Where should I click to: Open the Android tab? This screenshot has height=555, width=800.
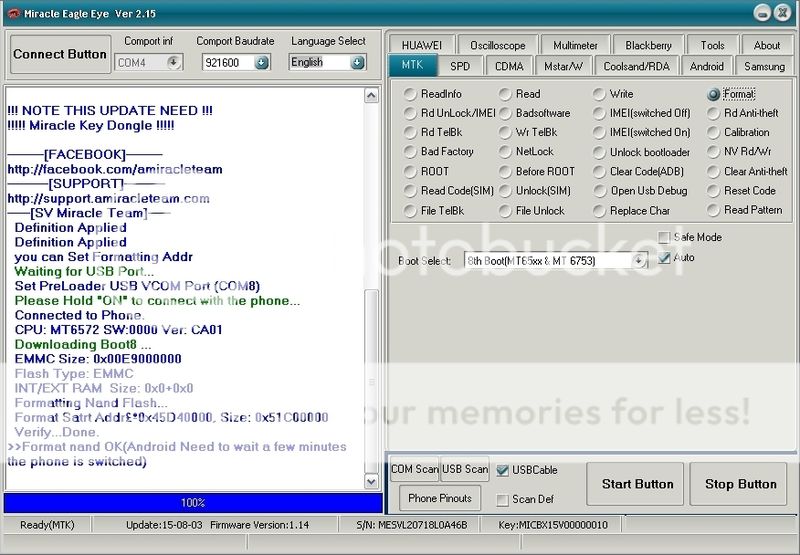pos(707,66)
